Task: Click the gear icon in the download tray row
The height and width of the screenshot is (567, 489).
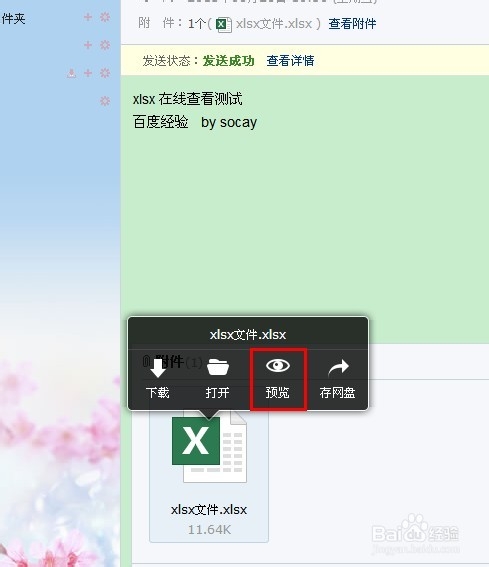Action: (x=105, y=73)
